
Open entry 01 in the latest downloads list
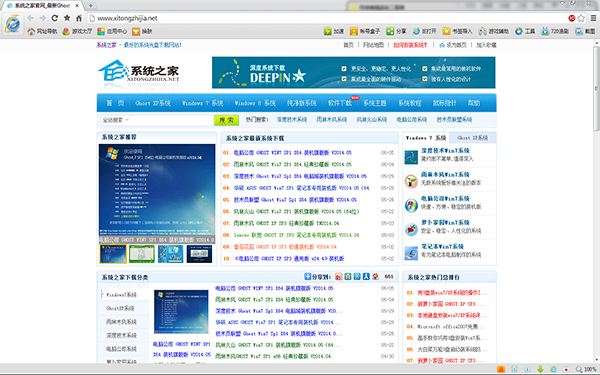point(292,153)
